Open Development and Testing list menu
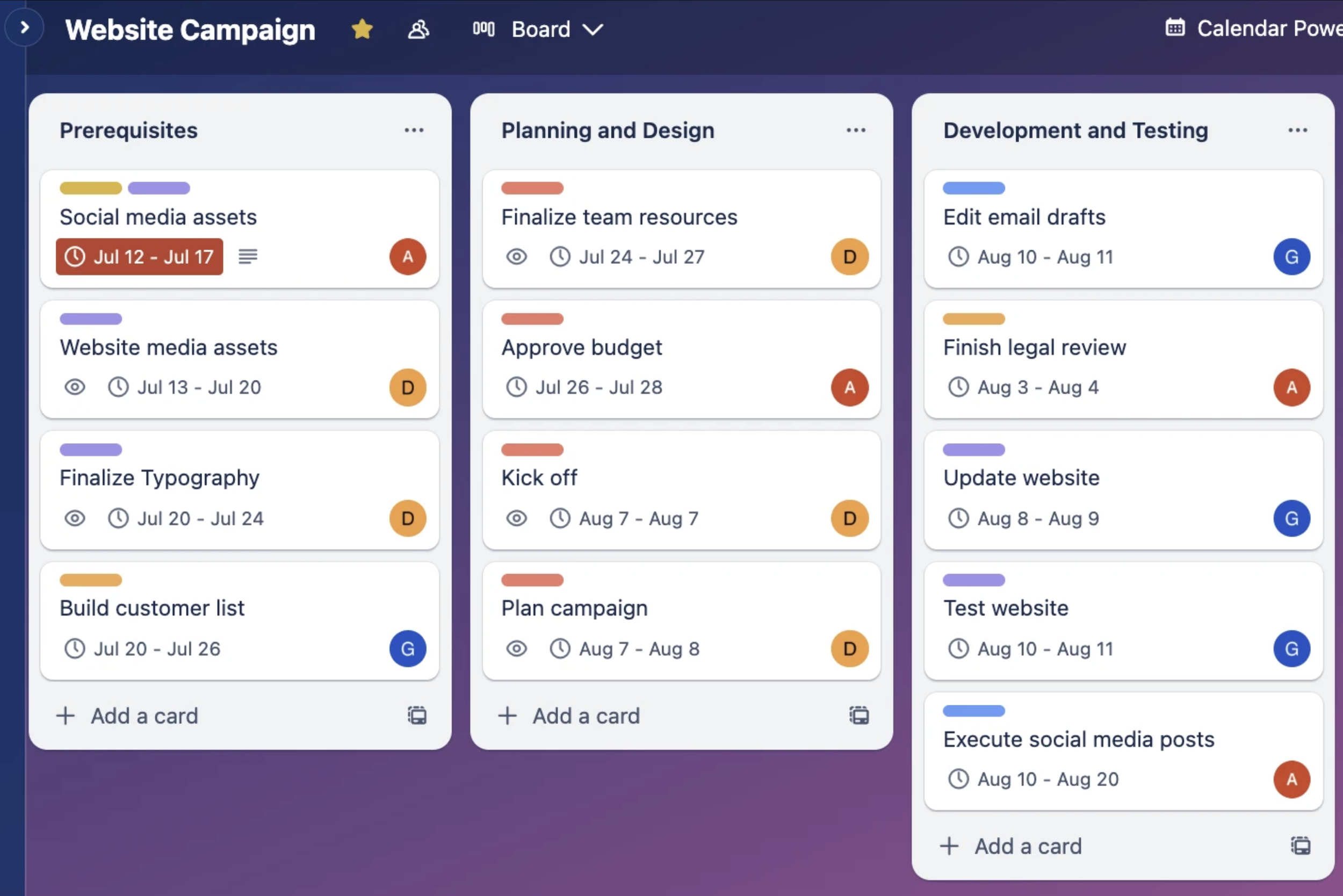 coord(1297,131)
